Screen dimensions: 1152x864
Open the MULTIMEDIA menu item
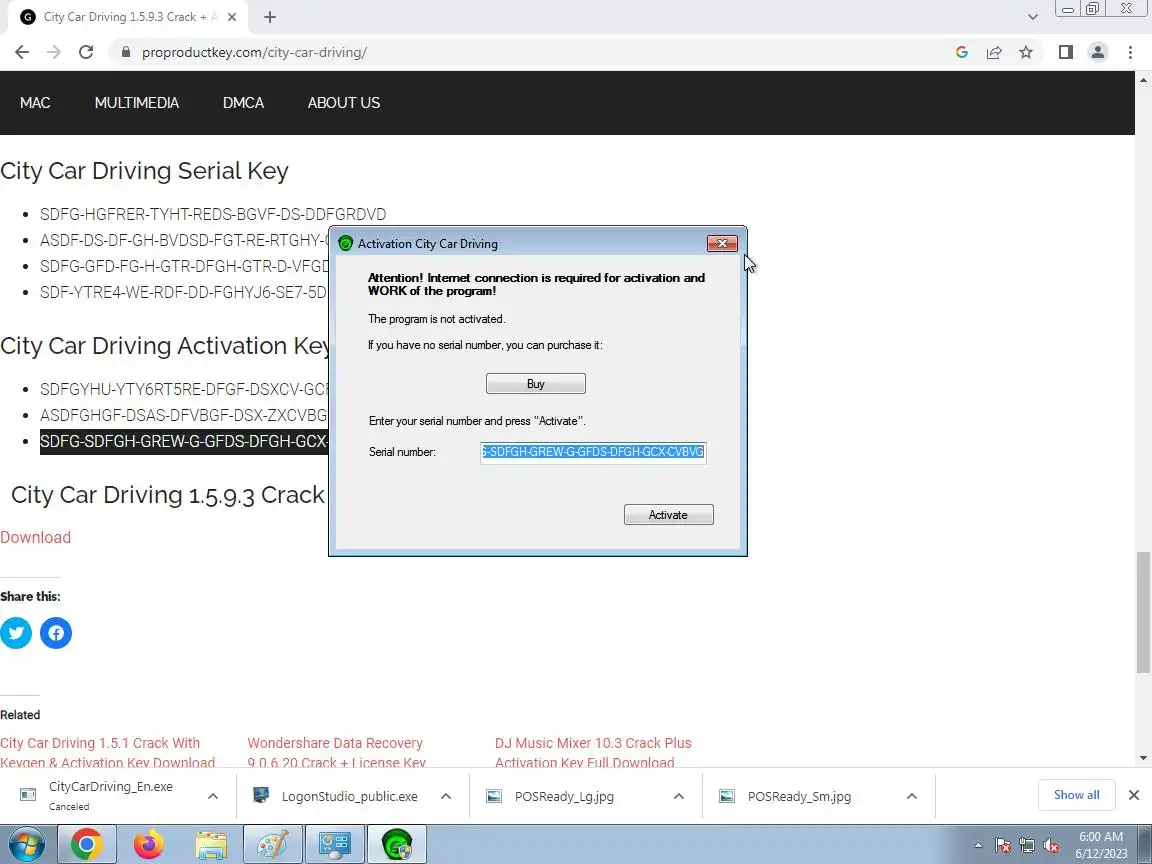(x=137, y=103)
